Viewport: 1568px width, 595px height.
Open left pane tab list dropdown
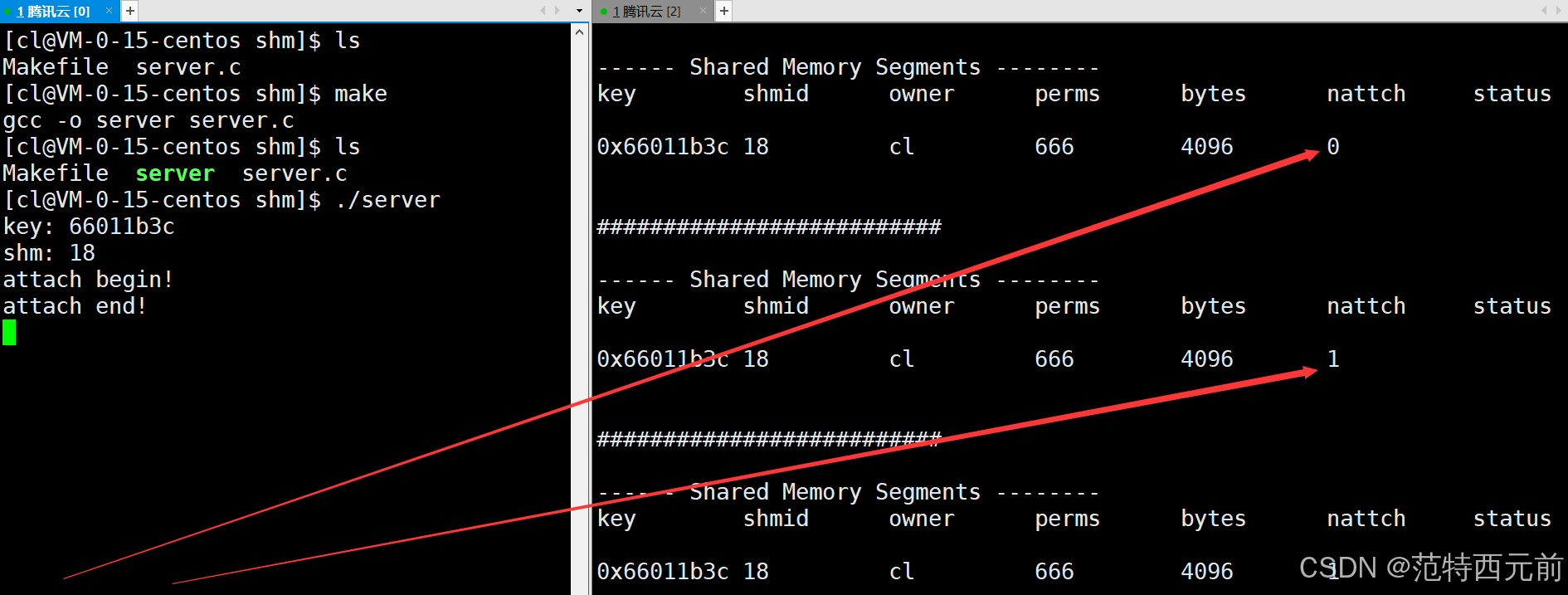coord(579,11)
